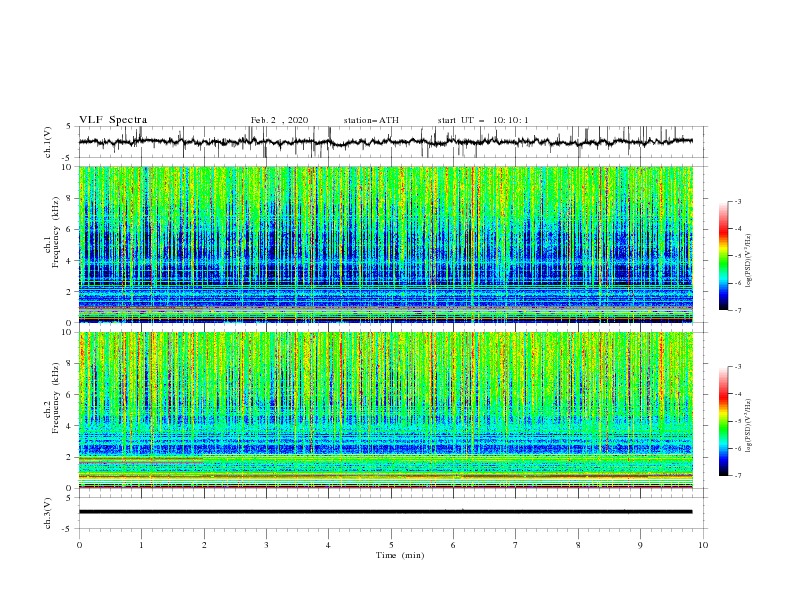The image size is (792, 612).
Task: Click the flat ch.3 voltage trace
Action: 386,512
